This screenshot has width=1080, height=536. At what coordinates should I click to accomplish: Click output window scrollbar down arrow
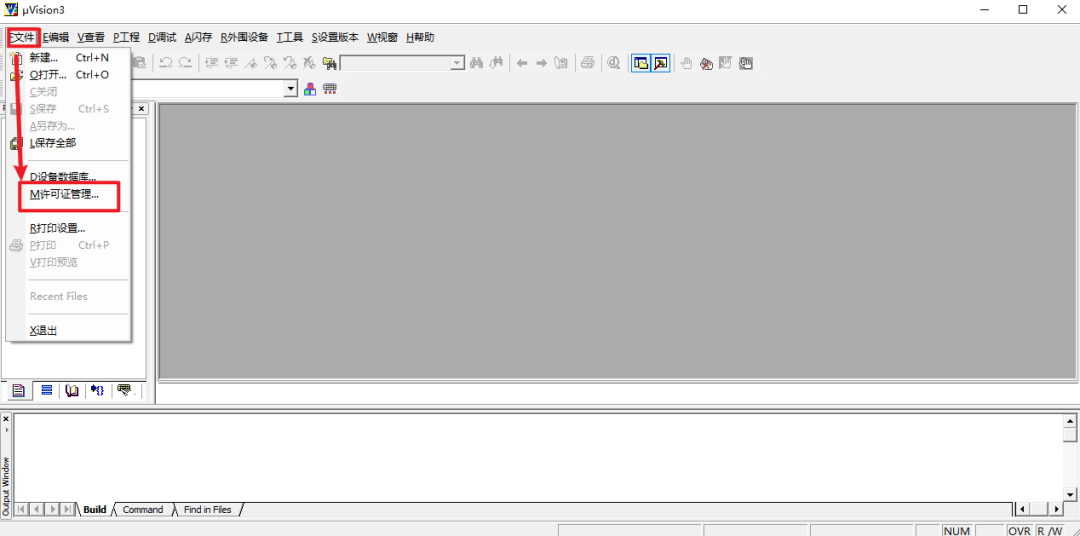click(x=1070, y=495)
